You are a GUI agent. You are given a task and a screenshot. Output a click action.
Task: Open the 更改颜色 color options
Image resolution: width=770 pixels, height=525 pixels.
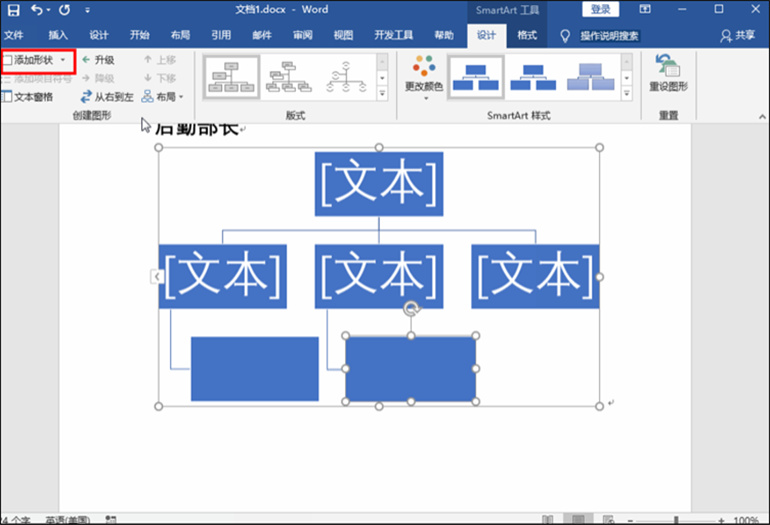coord(424,78)
